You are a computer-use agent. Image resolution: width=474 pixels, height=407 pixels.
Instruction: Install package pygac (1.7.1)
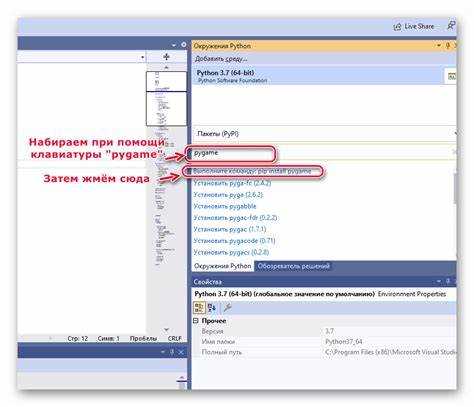(229, 229)
